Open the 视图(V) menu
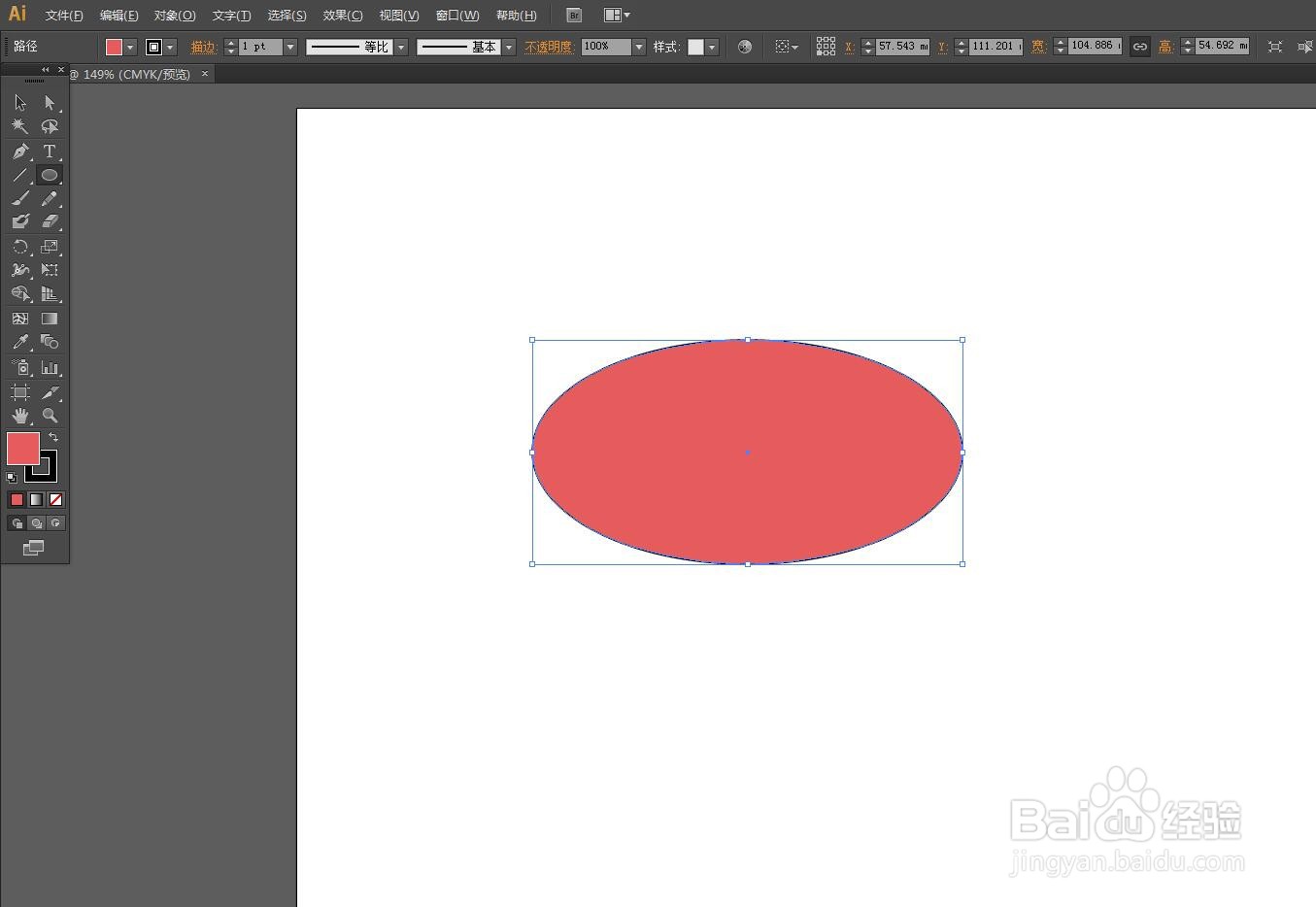 click(x=399, y=16)
